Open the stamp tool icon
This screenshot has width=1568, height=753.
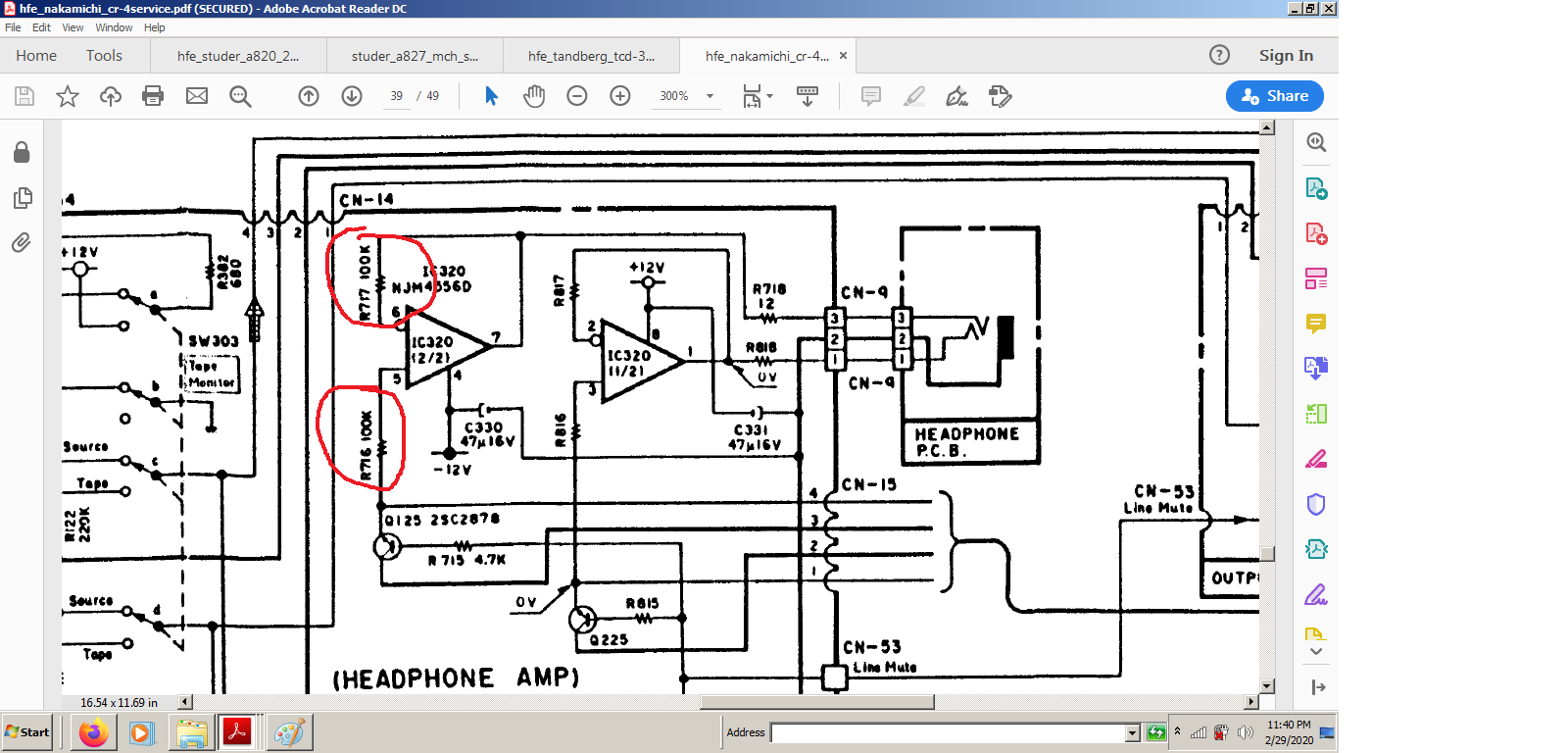(x=1000, y=96)
